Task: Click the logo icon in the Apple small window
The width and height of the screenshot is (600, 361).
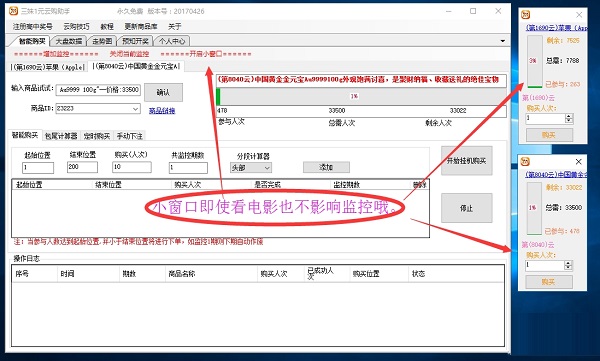Action: point(526,15)
